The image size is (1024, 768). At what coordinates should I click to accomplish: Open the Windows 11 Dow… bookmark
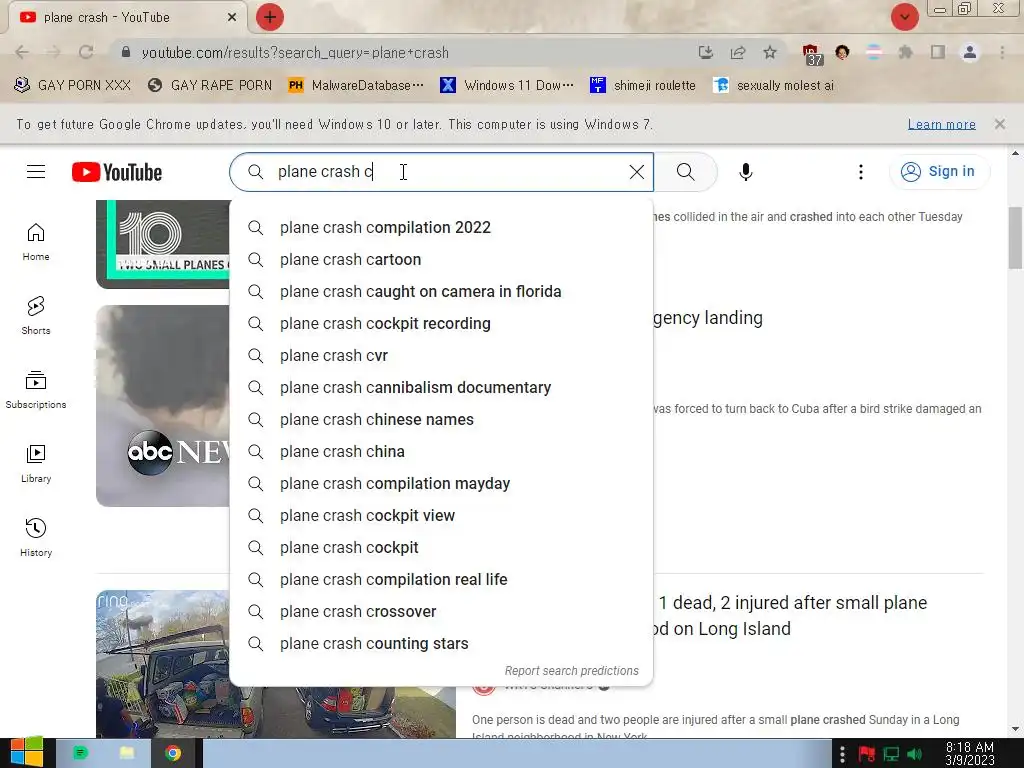507,85
